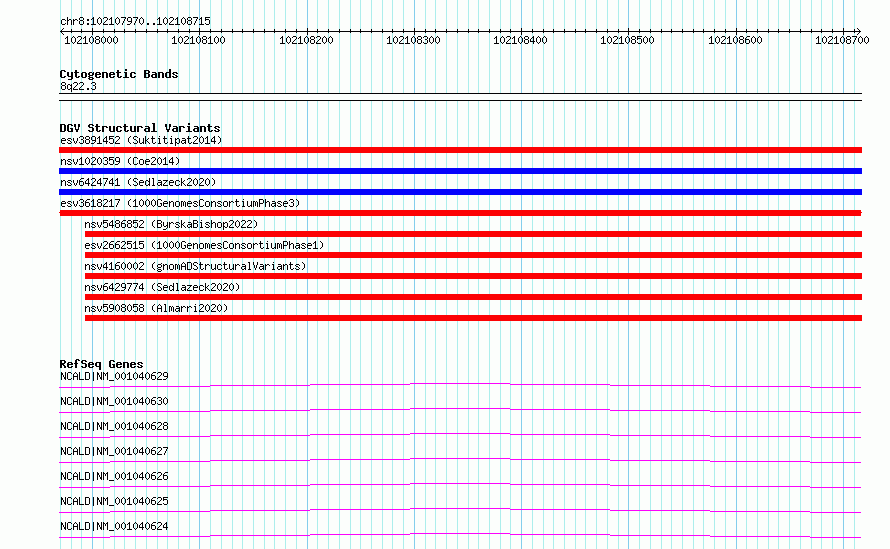Select variant label nsv6424741 (Sedlazeck2020)
Image resolution: width=890 pixels, height=549 pixels.
coord(138,182)
